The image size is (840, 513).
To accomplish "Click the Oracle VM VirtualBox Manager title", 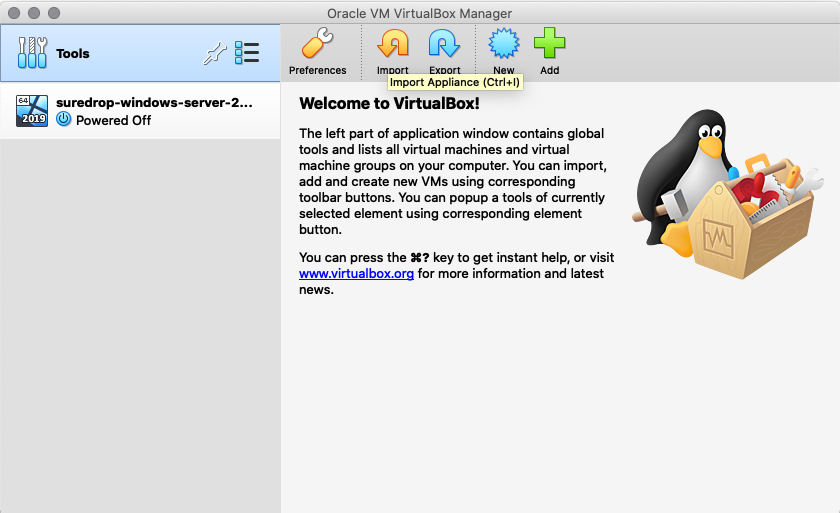I will pyautogui.click(x=419, y=13).
